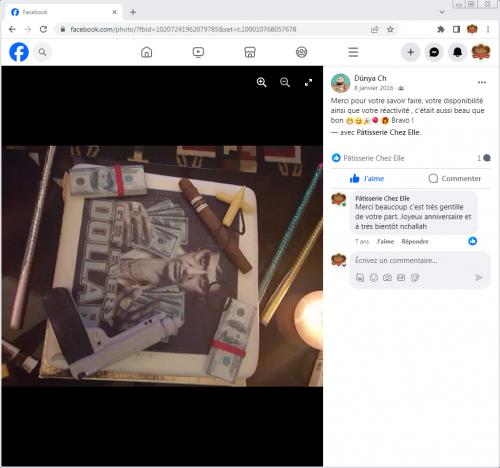
Task: Focus the Écrivez un commentaire field
Action: pos(420,261)
